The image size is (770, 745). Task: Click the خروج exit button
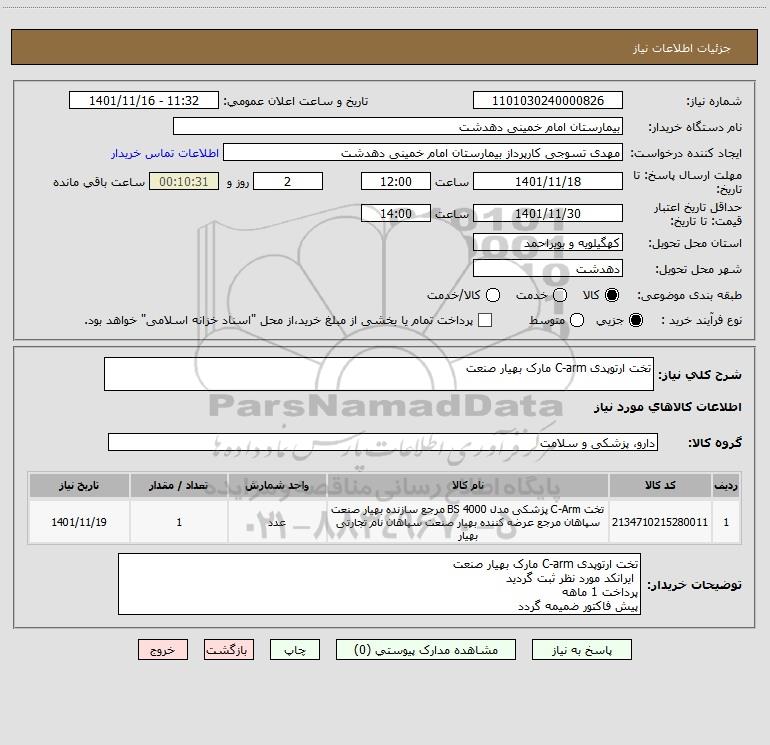click(163, 650)
